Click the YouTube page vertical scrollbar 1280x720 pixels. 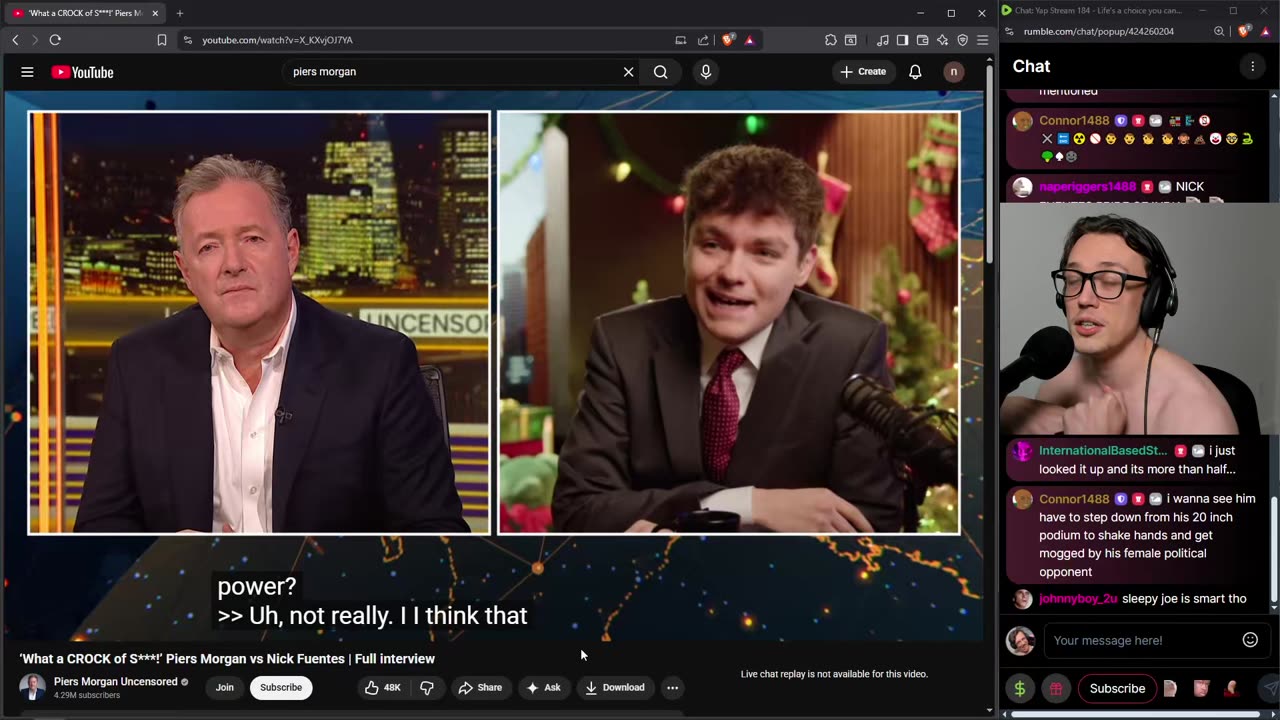point(990,165)
